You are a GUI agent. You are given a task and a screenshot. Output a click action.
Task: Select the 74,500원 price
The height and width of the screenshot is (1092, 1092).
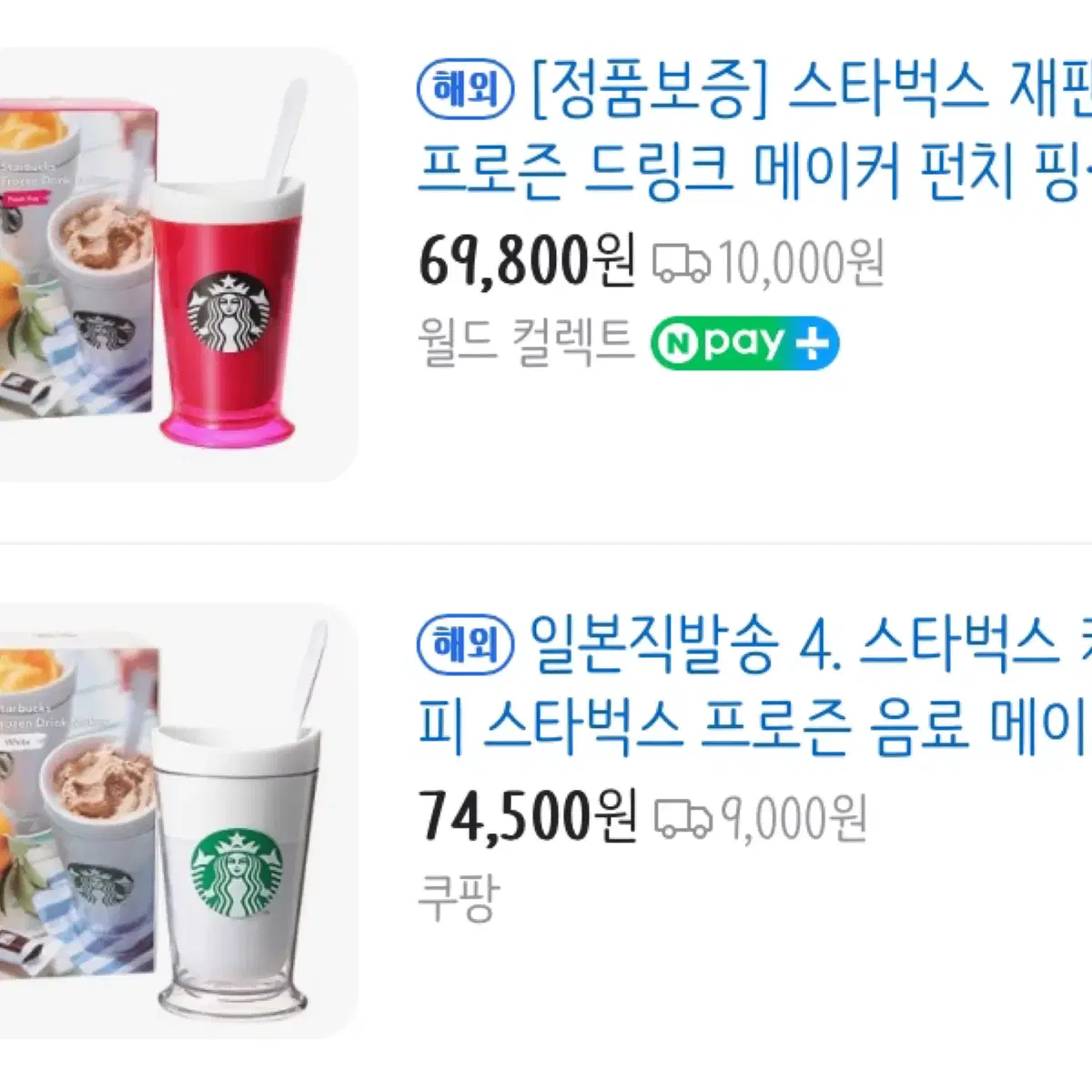pos(527,817)
